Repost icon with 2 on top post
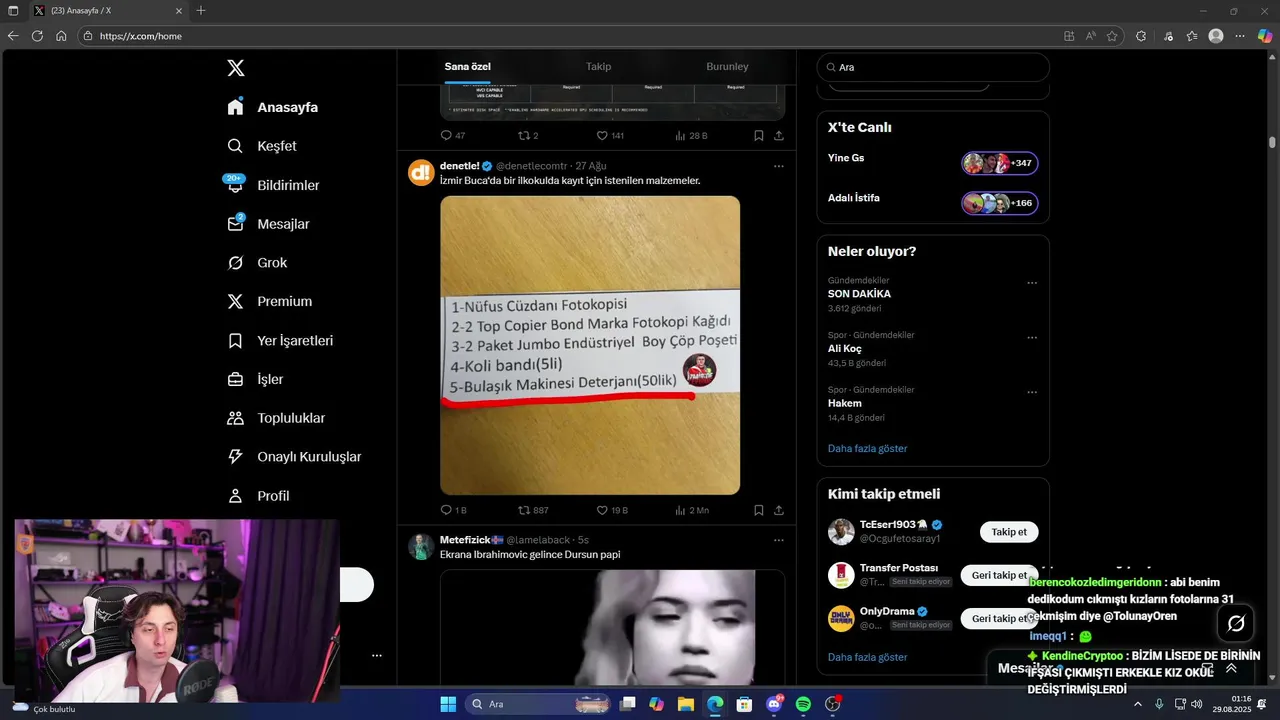This screenshot has height=720, width=1280. [x=523, y=135]
